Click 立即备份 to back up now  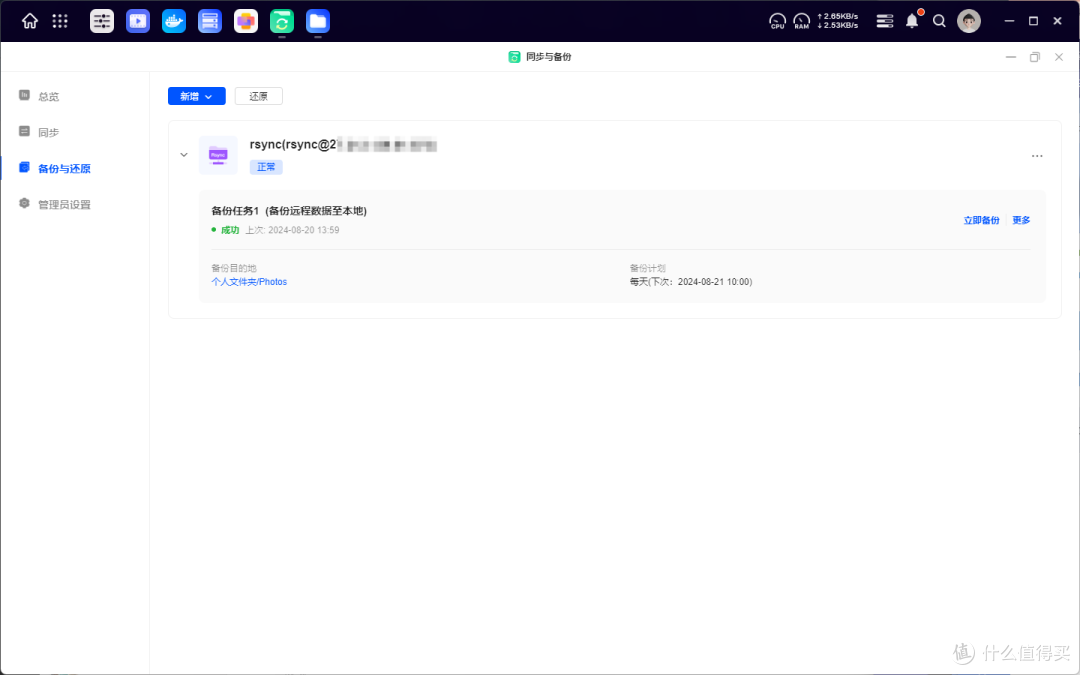982,220
